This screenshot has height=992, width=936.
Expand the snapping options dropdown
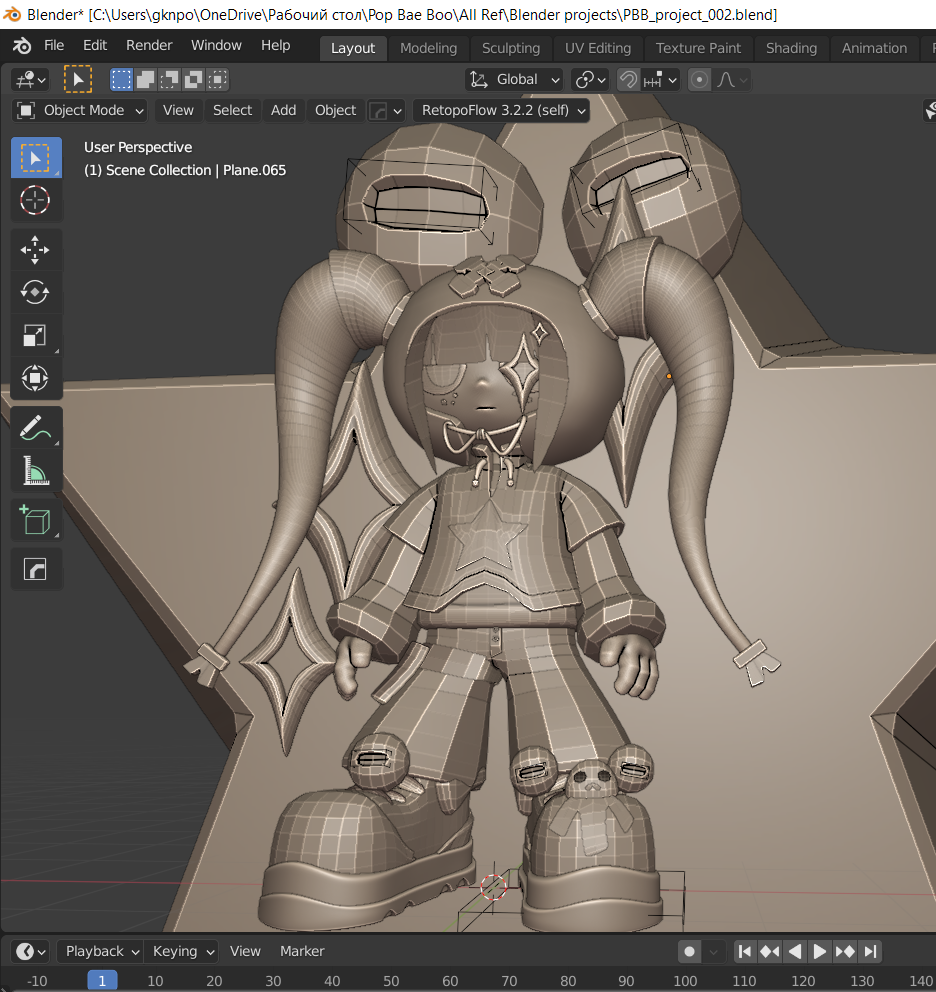[660, 80]
